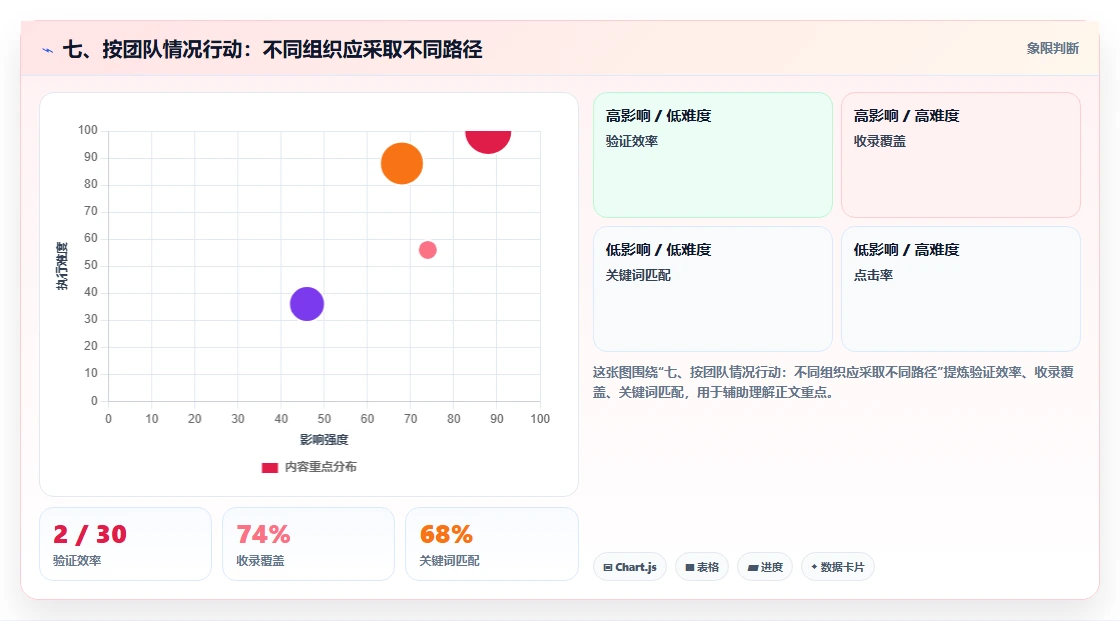Click the 点击率 text in the quadrant card
The height and width of the screenshot is (621, 1120).
tap(874, 275)
